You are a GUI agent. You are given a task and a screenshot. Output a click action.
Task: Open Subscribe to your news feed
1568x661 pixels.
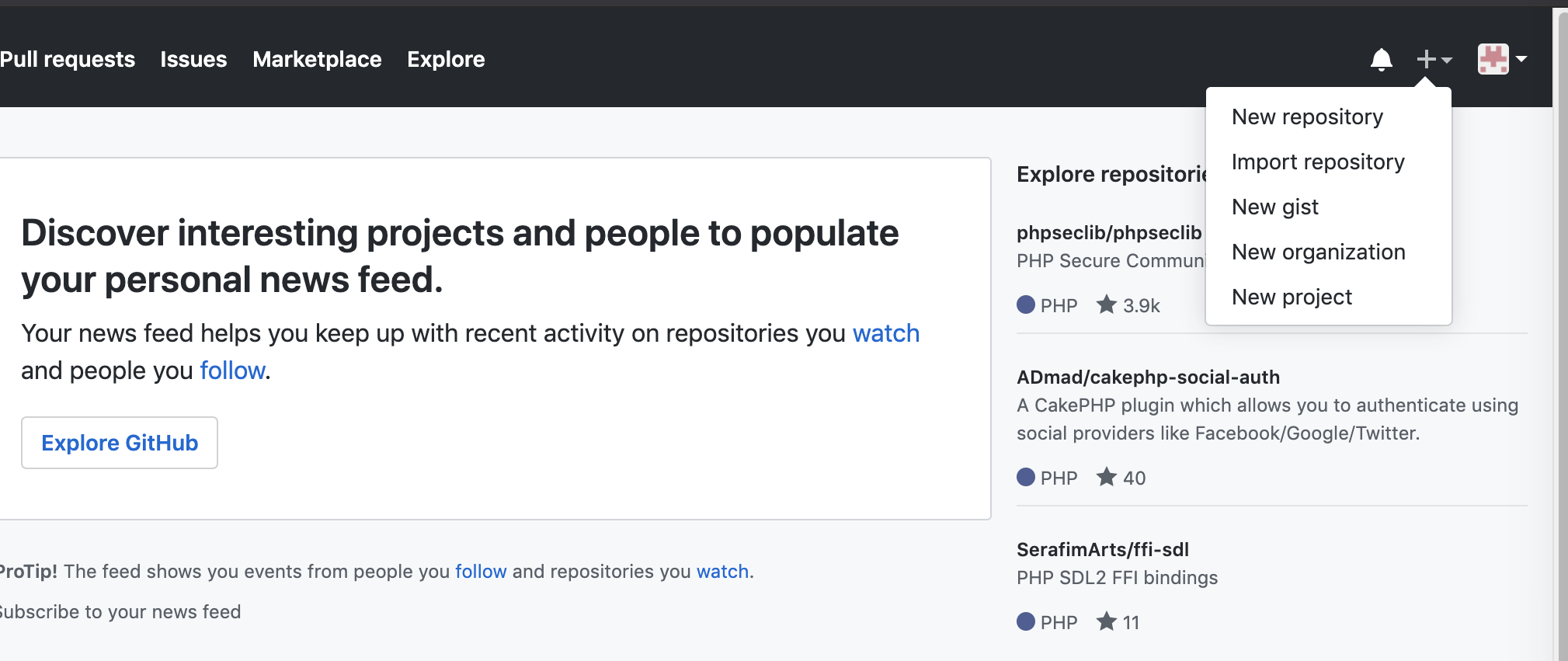point(119,612)
